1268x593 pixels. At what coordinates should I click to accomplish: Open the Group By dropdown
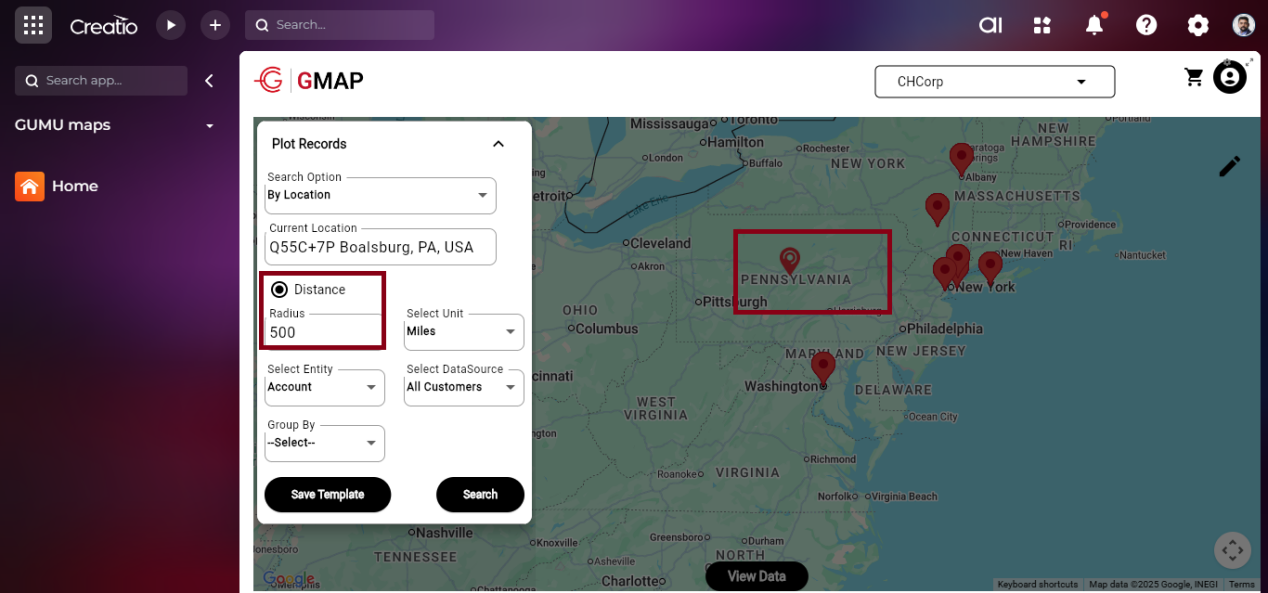point(324,443)
